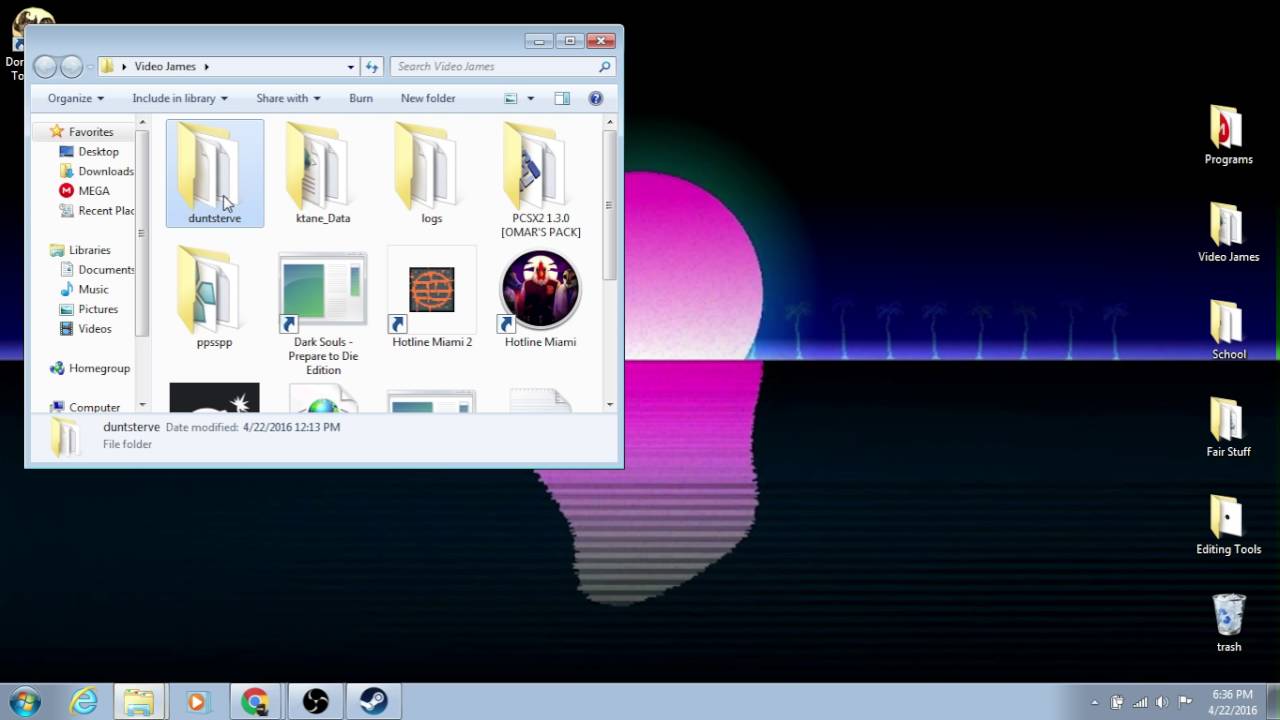Image resolution: width=1280 pixels, height=720 pixels.
Task: Open Homegroup in navigation pane
Action: click(99, 368)
